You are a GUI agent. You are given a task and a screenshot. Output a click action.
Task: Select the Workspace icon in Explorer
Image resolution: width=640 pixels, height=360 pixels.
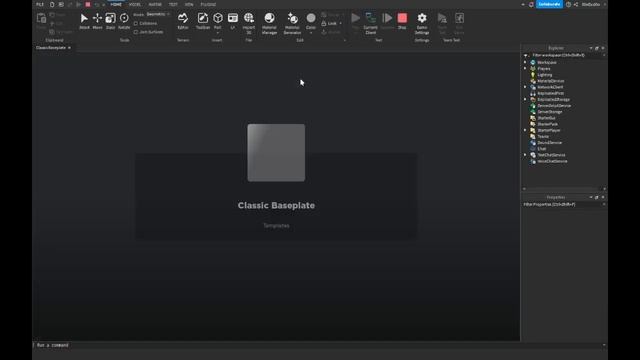click(533, 62)
